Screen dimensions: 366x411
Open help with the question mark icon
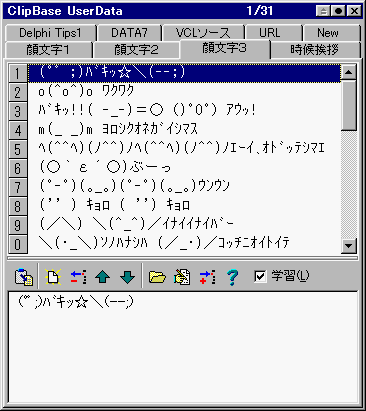click(x=232, y=277)
